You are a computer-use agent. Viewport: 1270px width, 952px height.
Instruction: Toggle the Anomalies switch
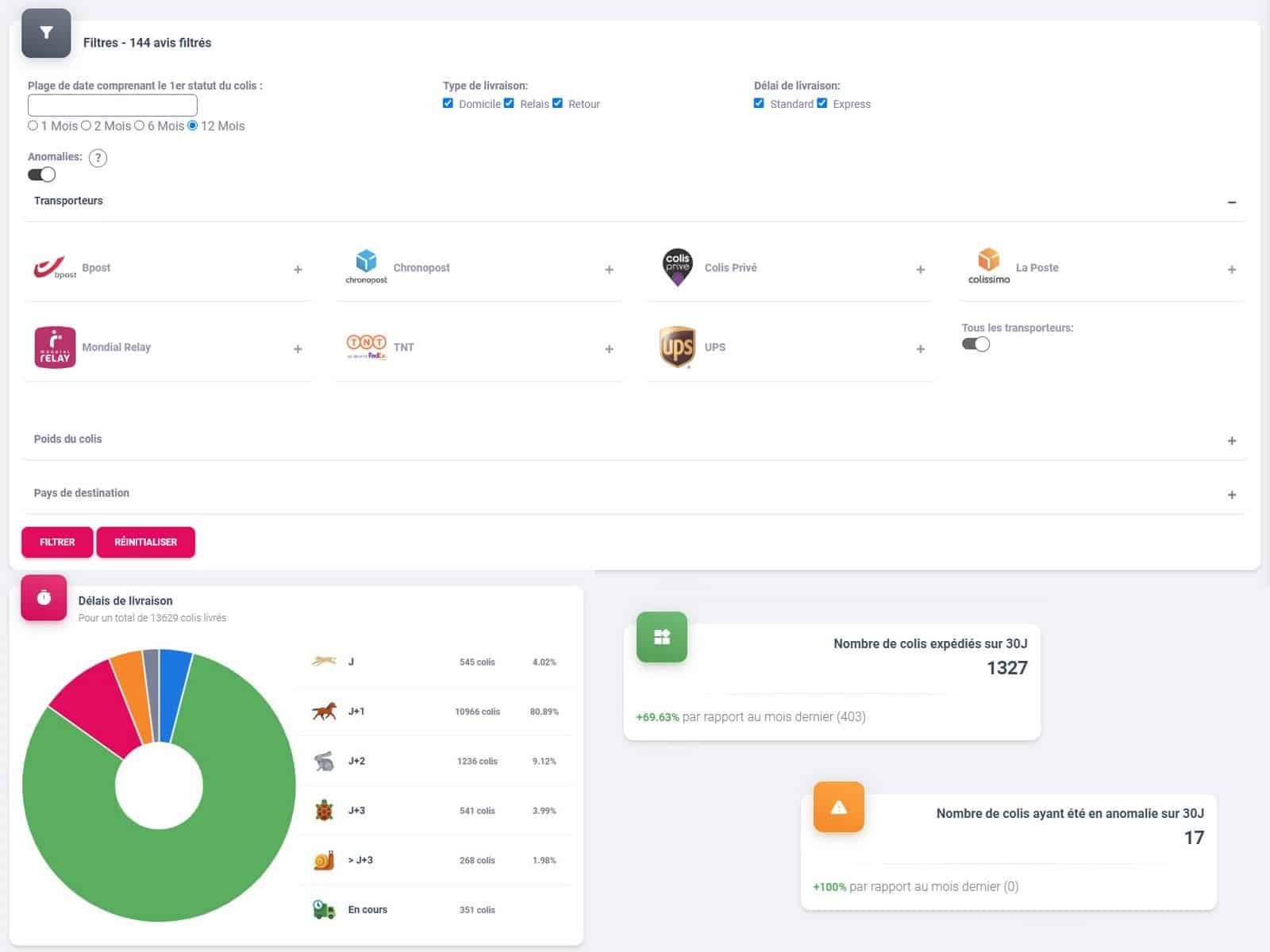pyautogui.click(x=41, y=175)
